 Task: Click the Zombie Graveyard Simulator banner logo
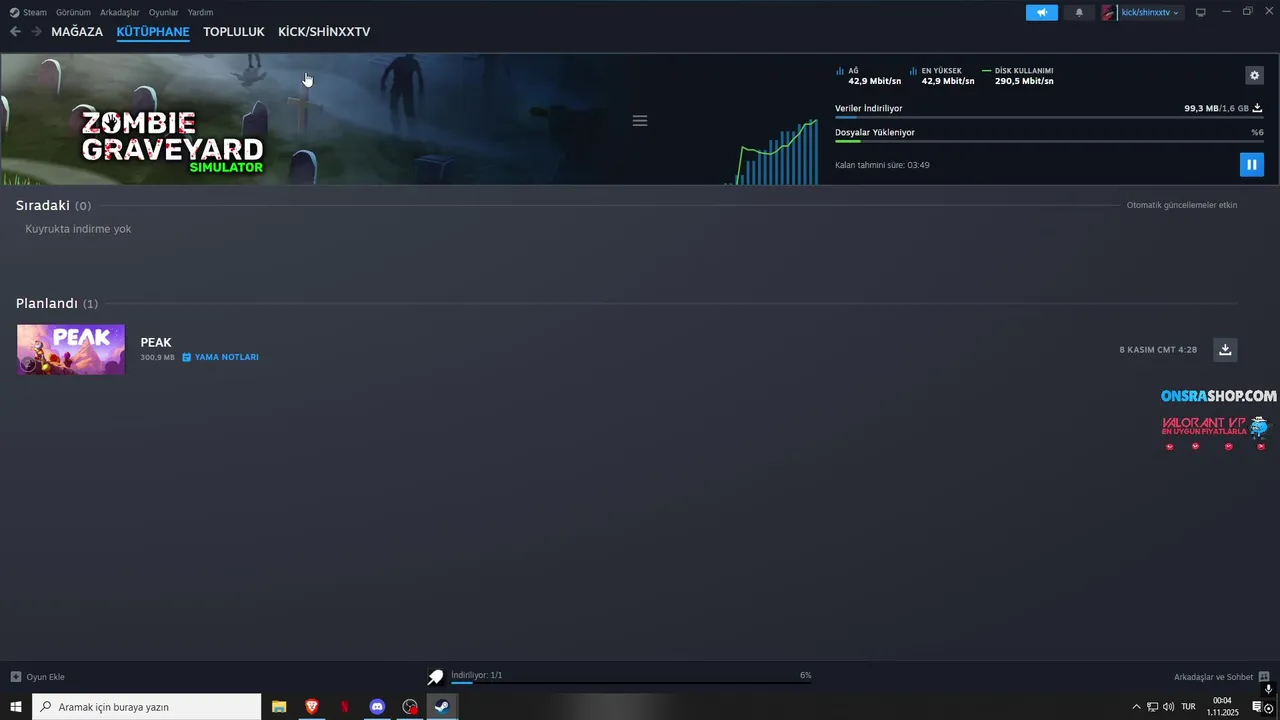tap(172, 141)
